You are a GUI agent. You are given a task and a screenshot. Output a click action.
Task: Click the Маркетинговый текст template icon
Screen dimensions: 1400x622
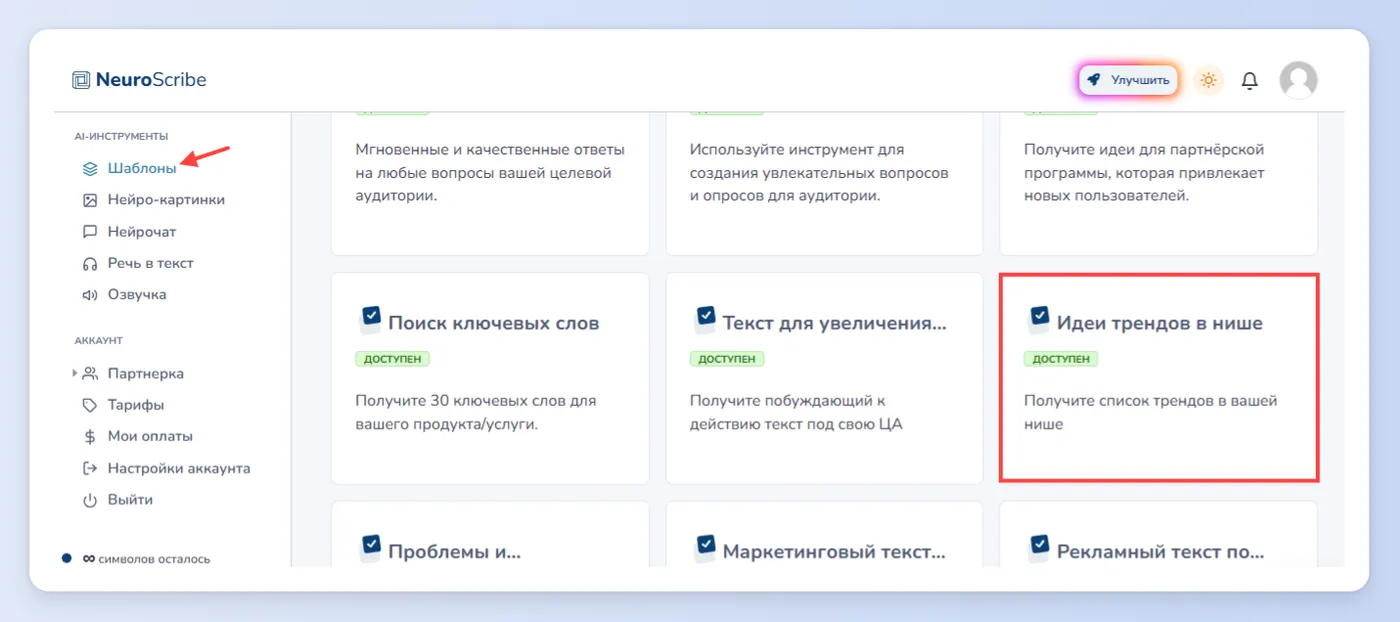(x=705, y=547)
